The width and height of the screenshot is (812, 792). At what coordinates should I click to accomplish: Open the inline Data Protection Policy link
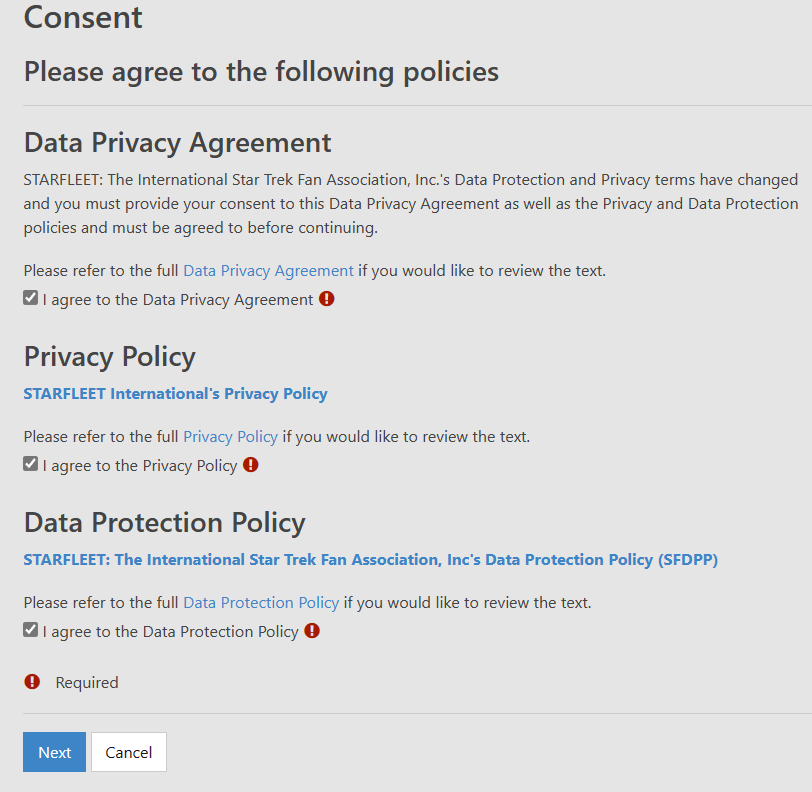tap(261, 603)
